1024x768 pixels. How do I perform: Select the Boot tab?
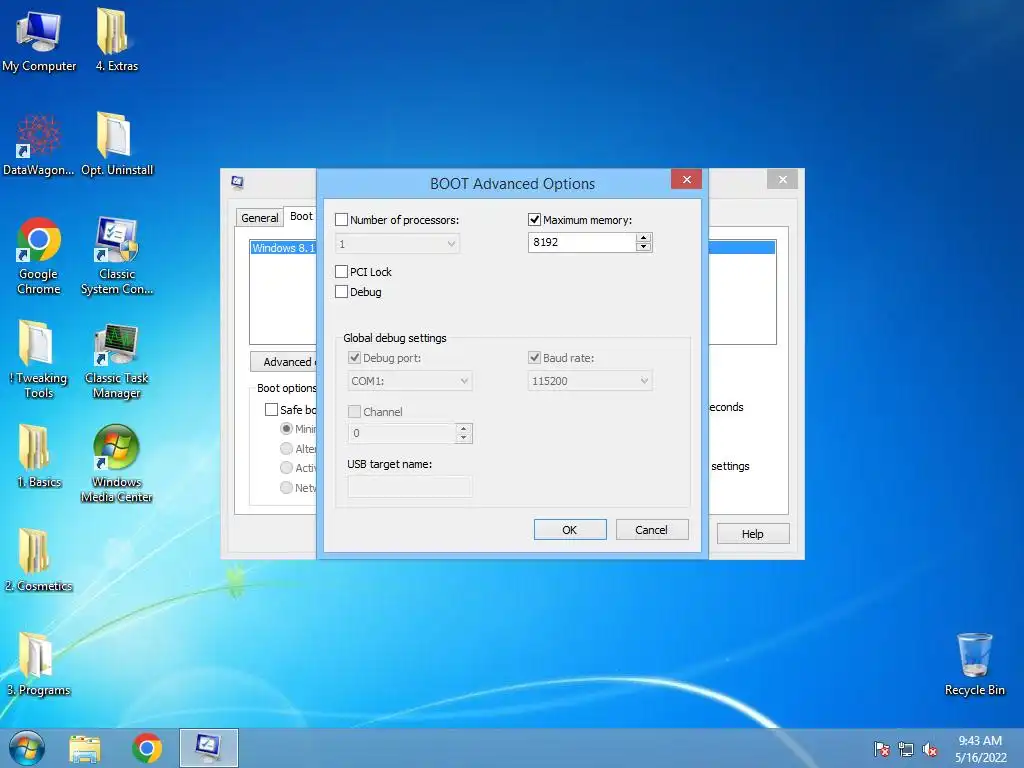tap(301, 216)
